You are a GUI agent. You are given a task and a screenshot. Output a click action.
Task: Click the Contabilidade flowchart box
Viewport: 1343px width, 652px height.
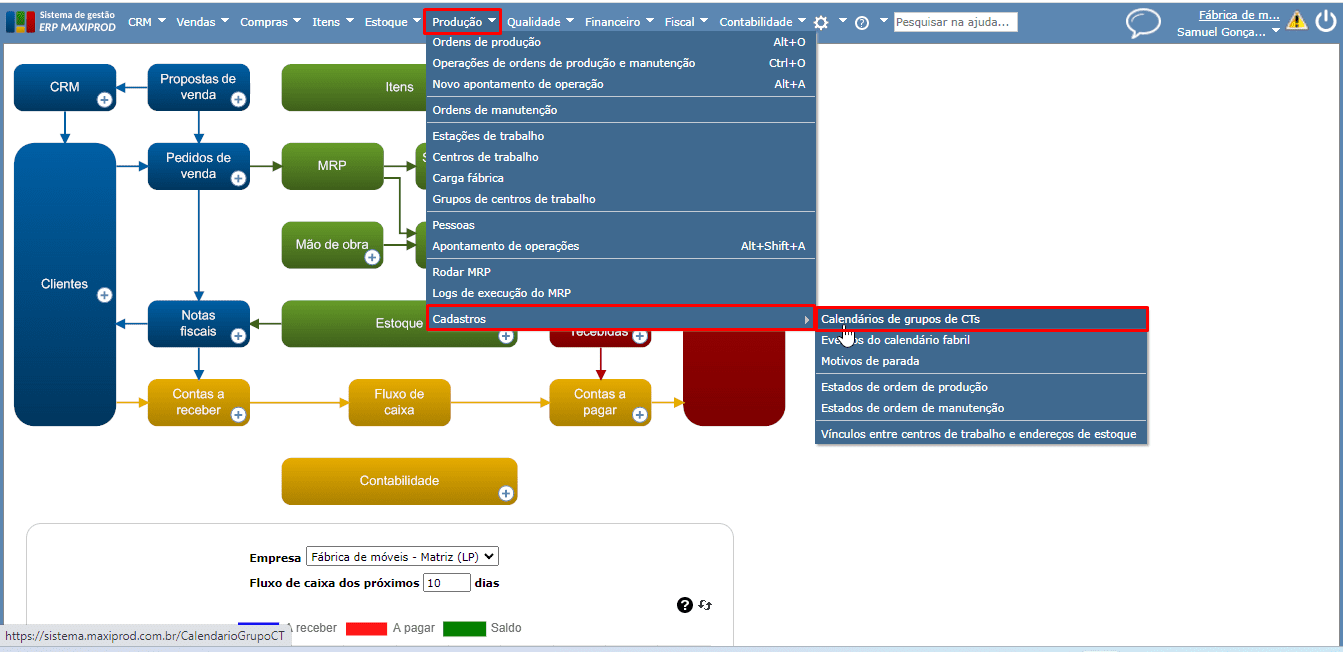399,481
